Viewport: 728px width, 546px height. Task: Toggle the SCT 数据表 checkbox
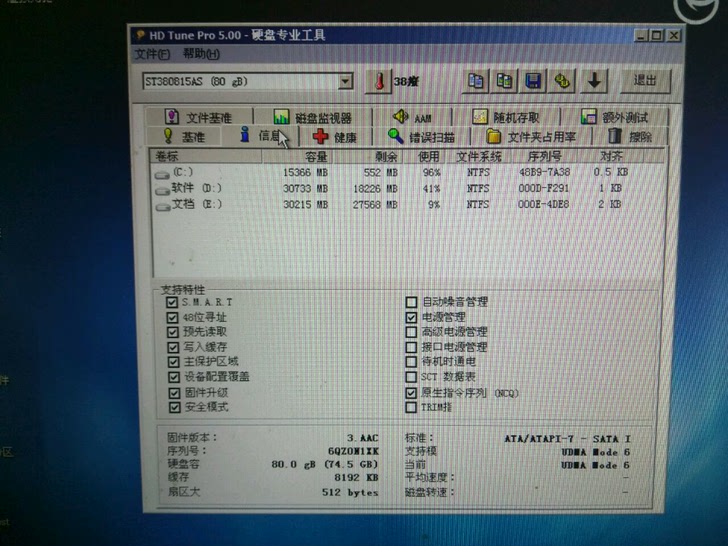(x=411, y=377)
